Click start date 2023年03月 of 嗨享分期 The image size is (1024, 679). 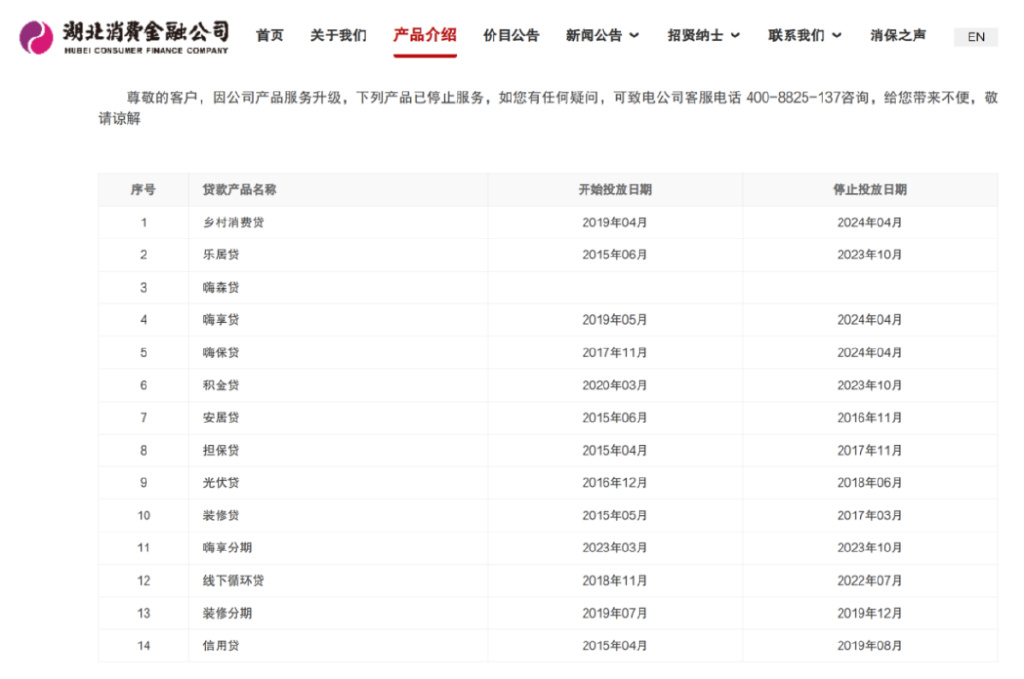(615, 548)
